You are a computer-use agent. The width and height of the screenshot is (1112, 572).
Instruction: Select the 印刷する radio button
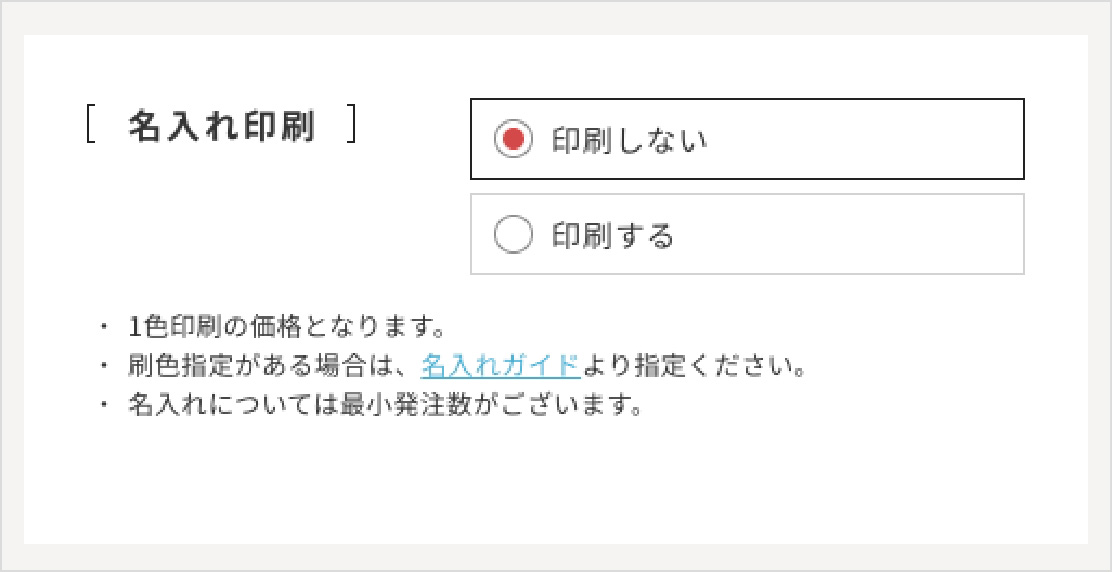[513, 235]
